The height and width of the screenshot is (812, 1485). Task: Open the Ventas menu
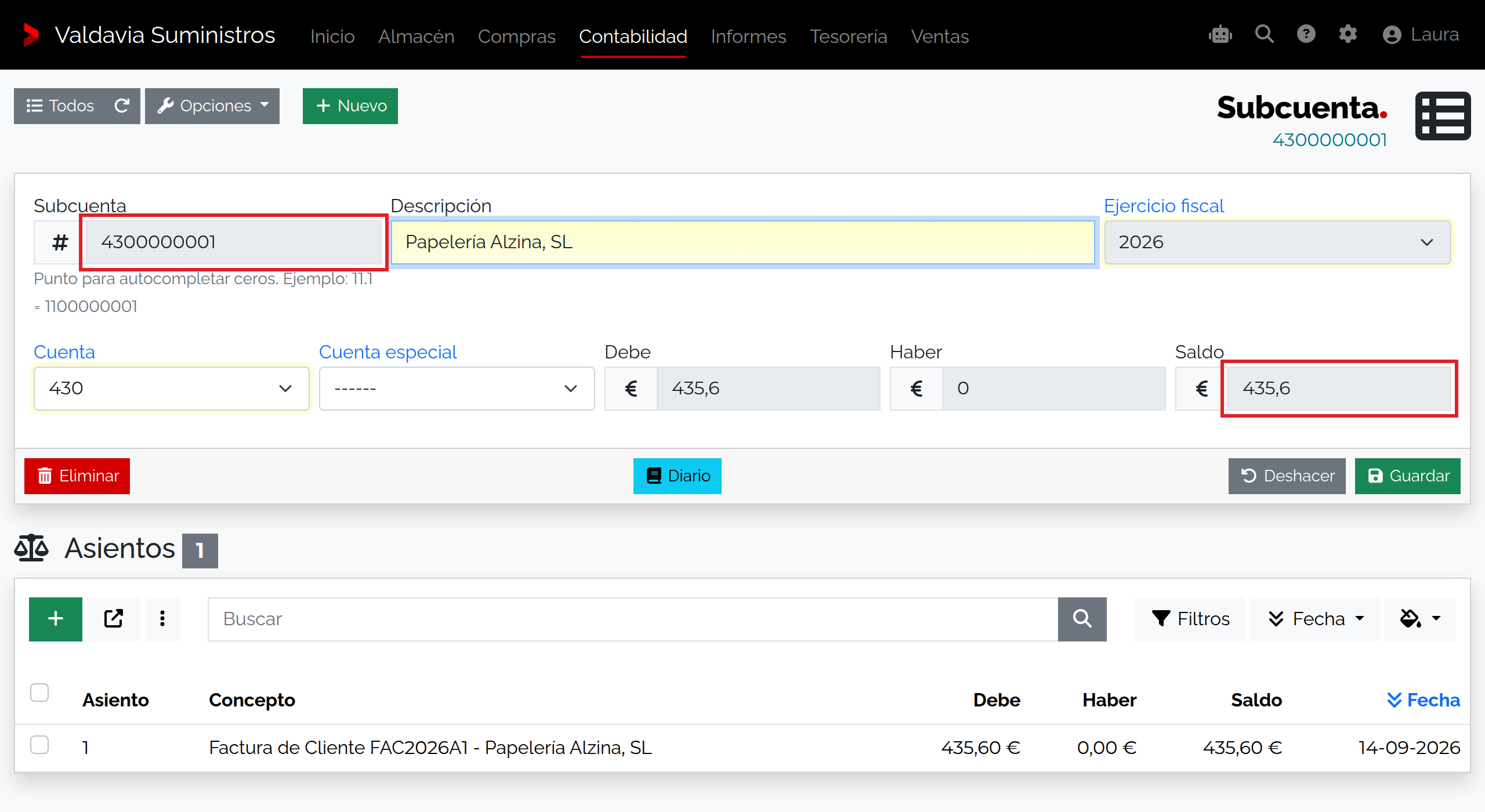pos(940,36)
